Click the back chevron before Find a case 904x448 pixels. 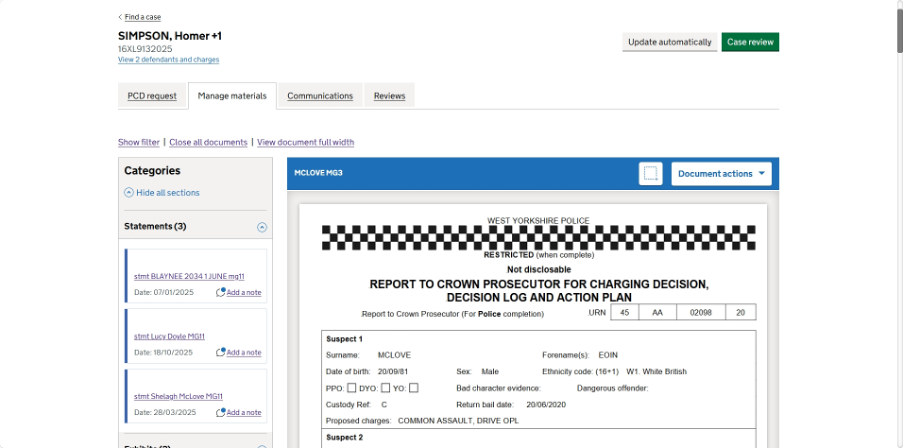tap(120, 17)
